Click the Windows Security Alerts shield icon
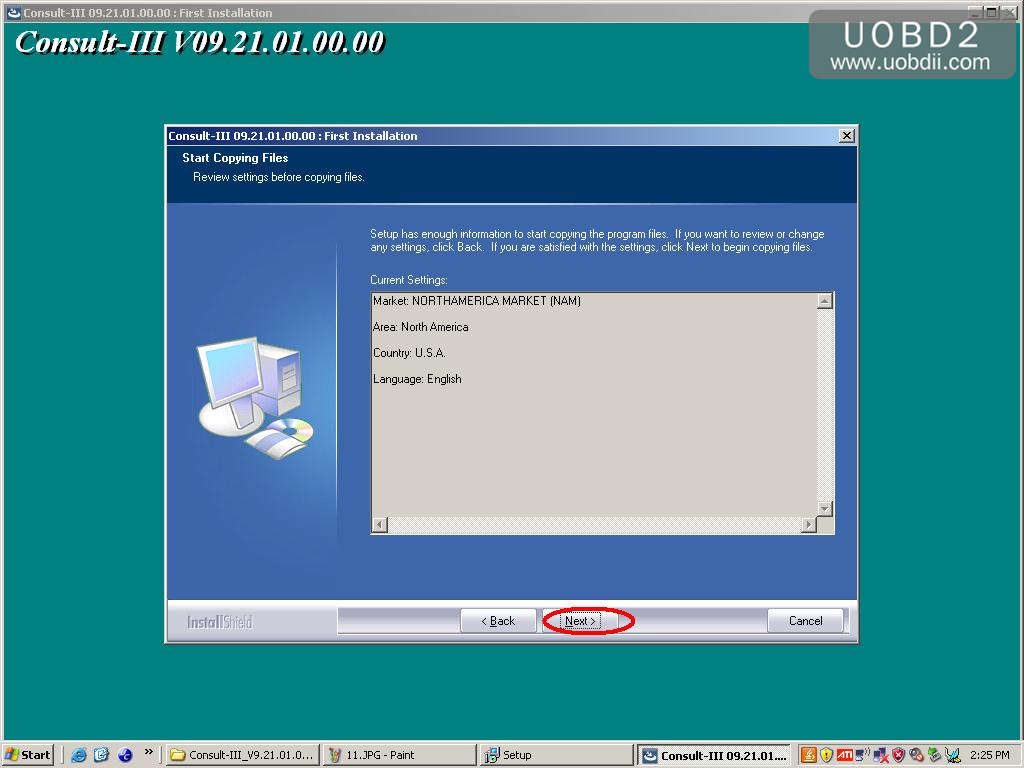The height and width of the screenshot is (768, 1024). [826, 754]
